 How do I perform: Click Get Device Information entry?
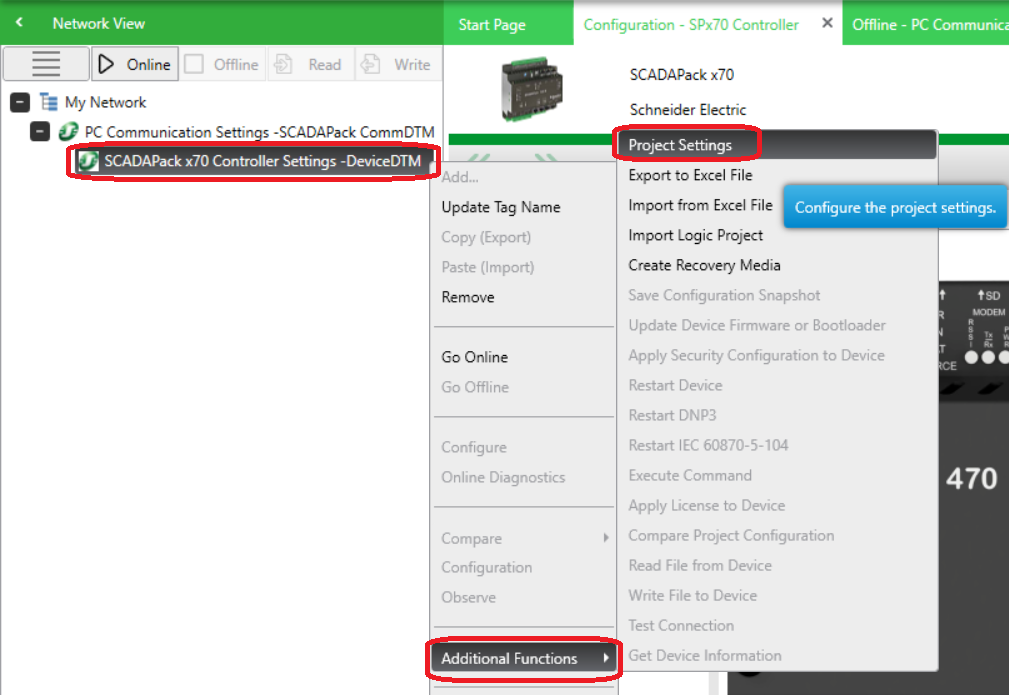click(x=777, y=656)
